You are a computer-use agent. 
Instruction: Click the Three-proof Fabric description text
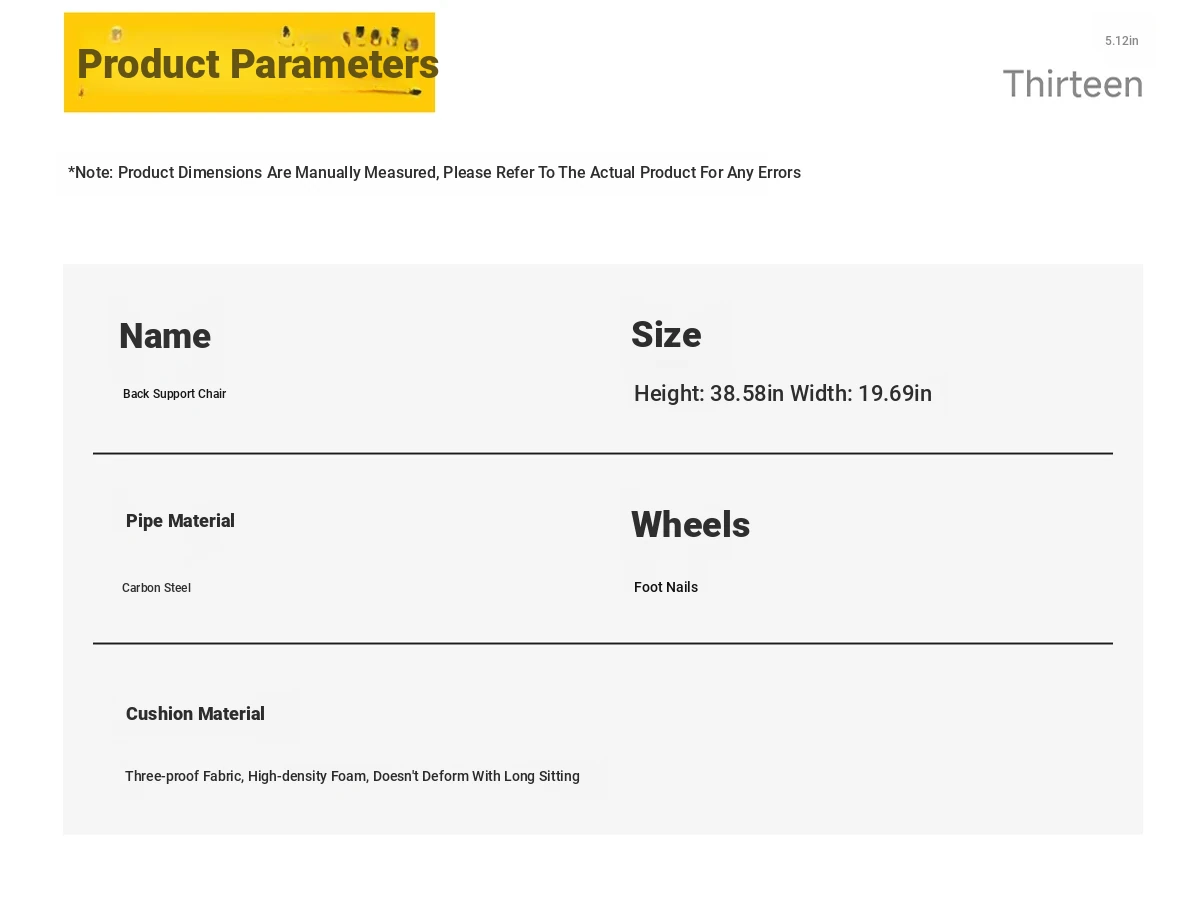[x=352, y=776]
